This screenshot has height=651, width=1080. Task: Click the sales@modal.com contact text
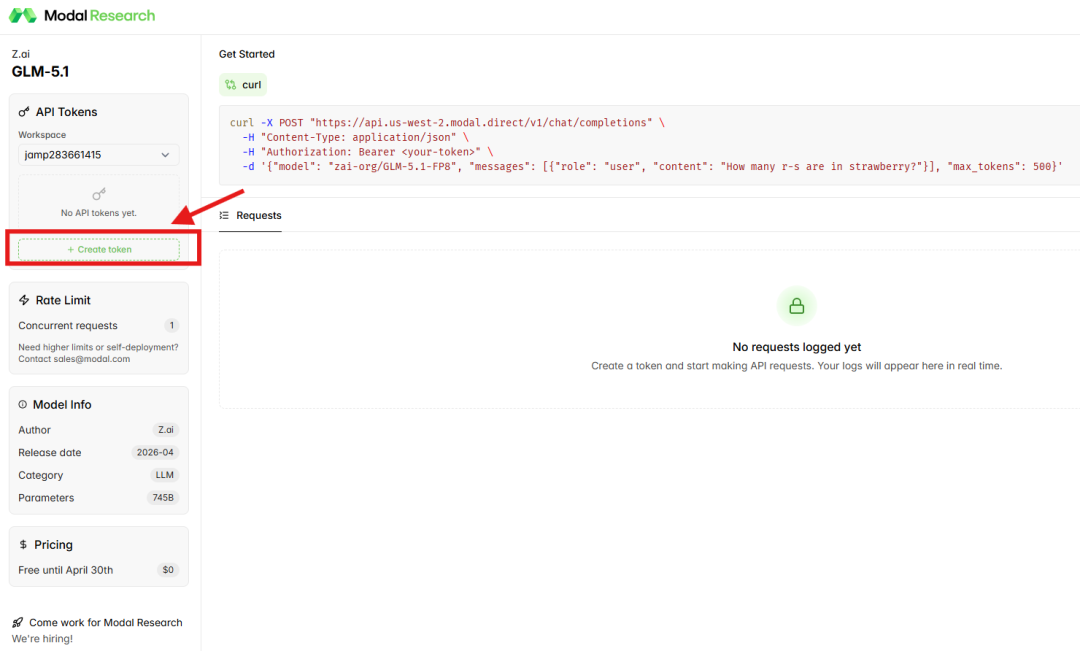click(x=92, y=359)
